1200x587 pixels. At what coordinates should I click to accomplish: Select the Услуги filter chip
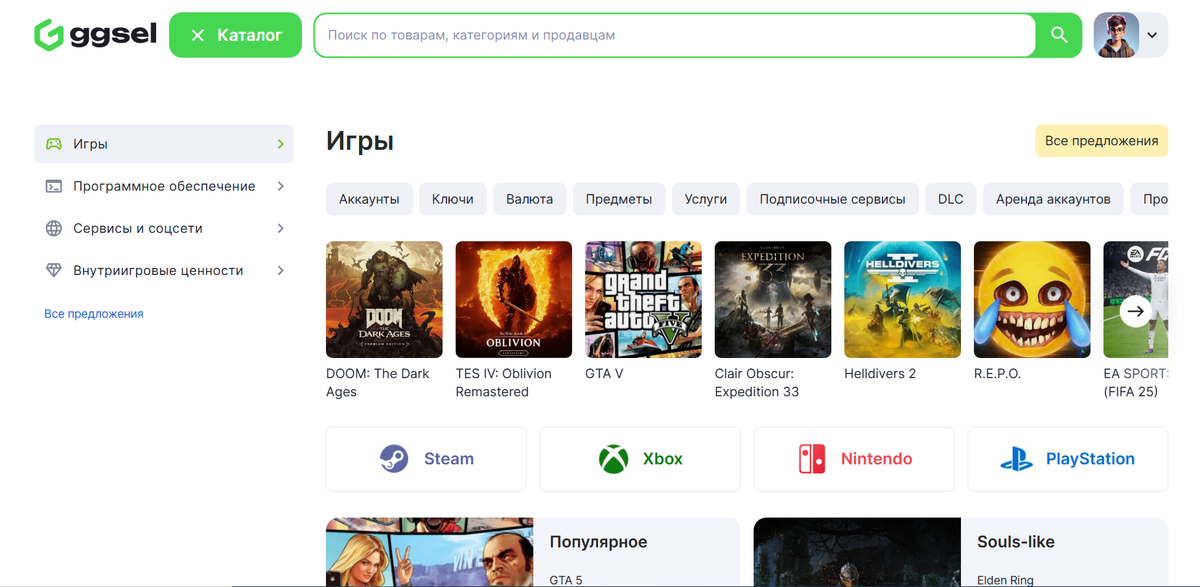pyautogui.click(x=706, y=199)
